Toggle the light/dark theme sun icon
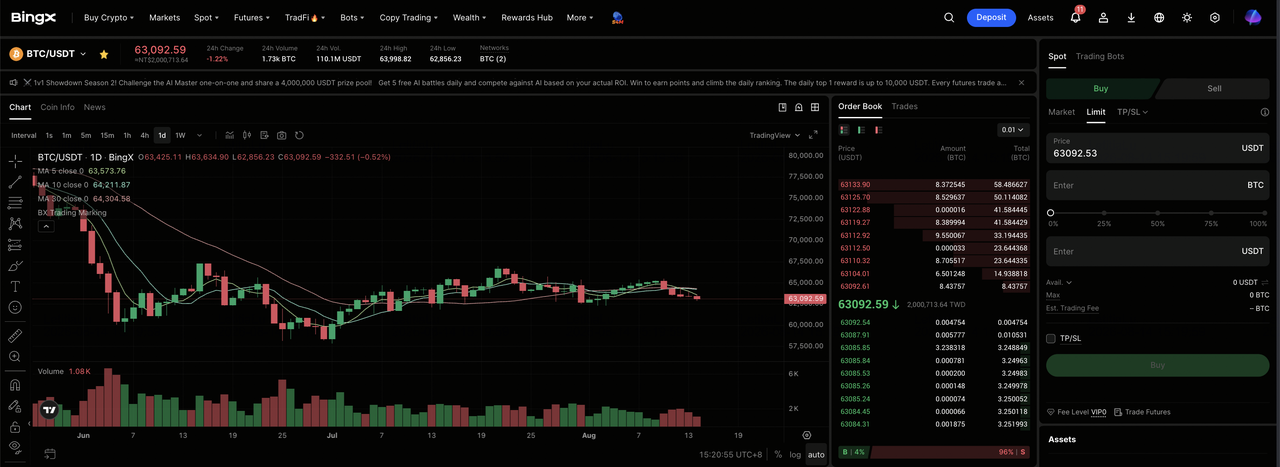The image size is (1280, 467). coord(1187,17)
